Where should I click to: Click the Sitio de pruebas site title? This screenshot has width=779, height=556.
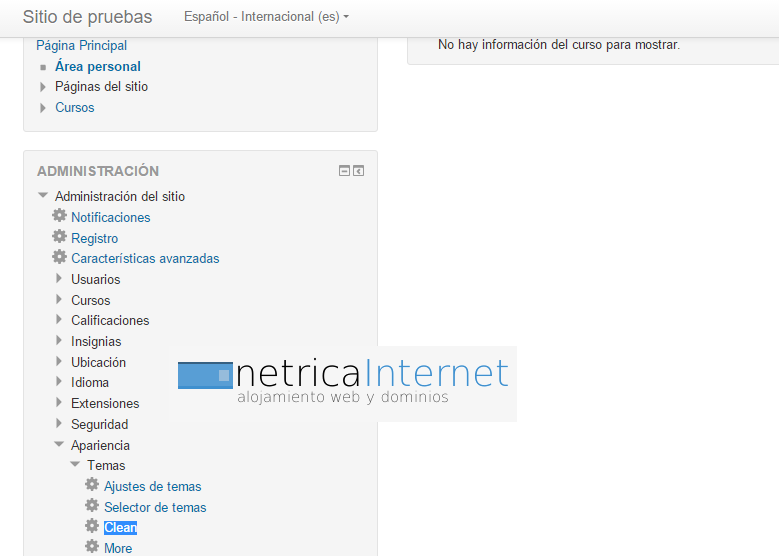pos(87,17)
